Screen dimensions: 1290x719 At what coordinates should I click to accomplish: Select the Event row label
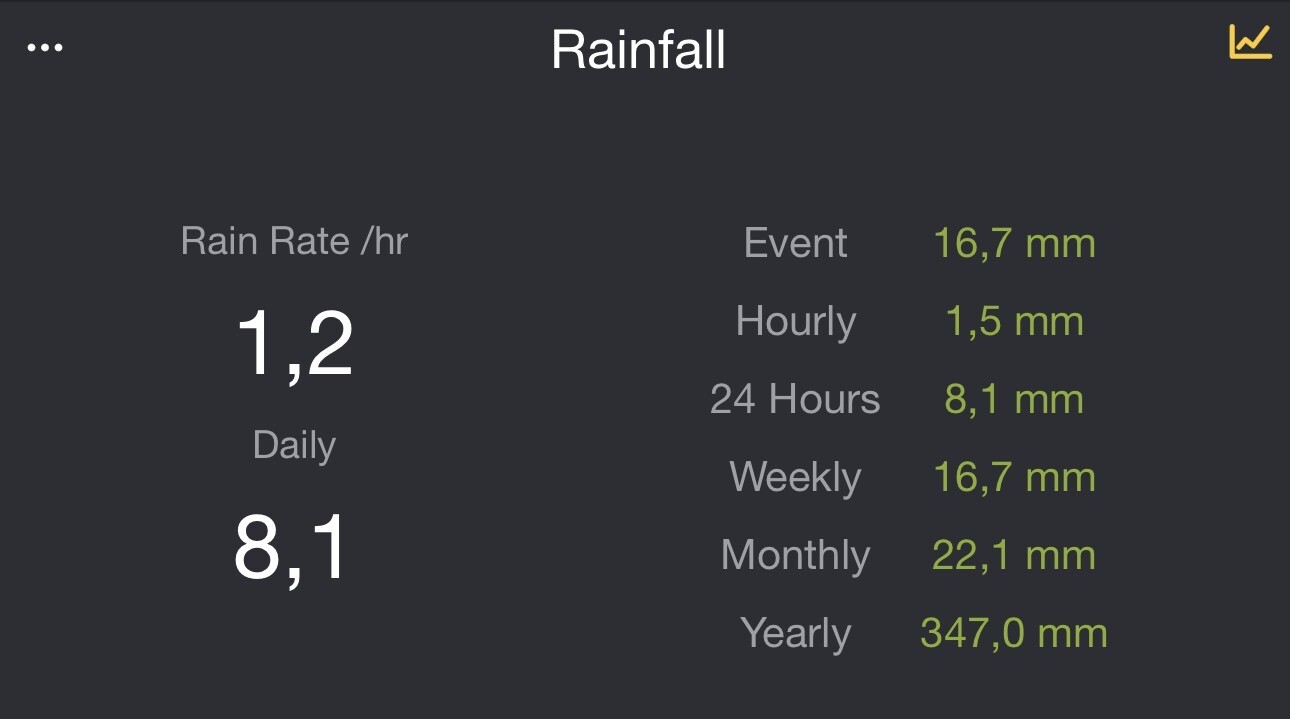click(796, 243)
